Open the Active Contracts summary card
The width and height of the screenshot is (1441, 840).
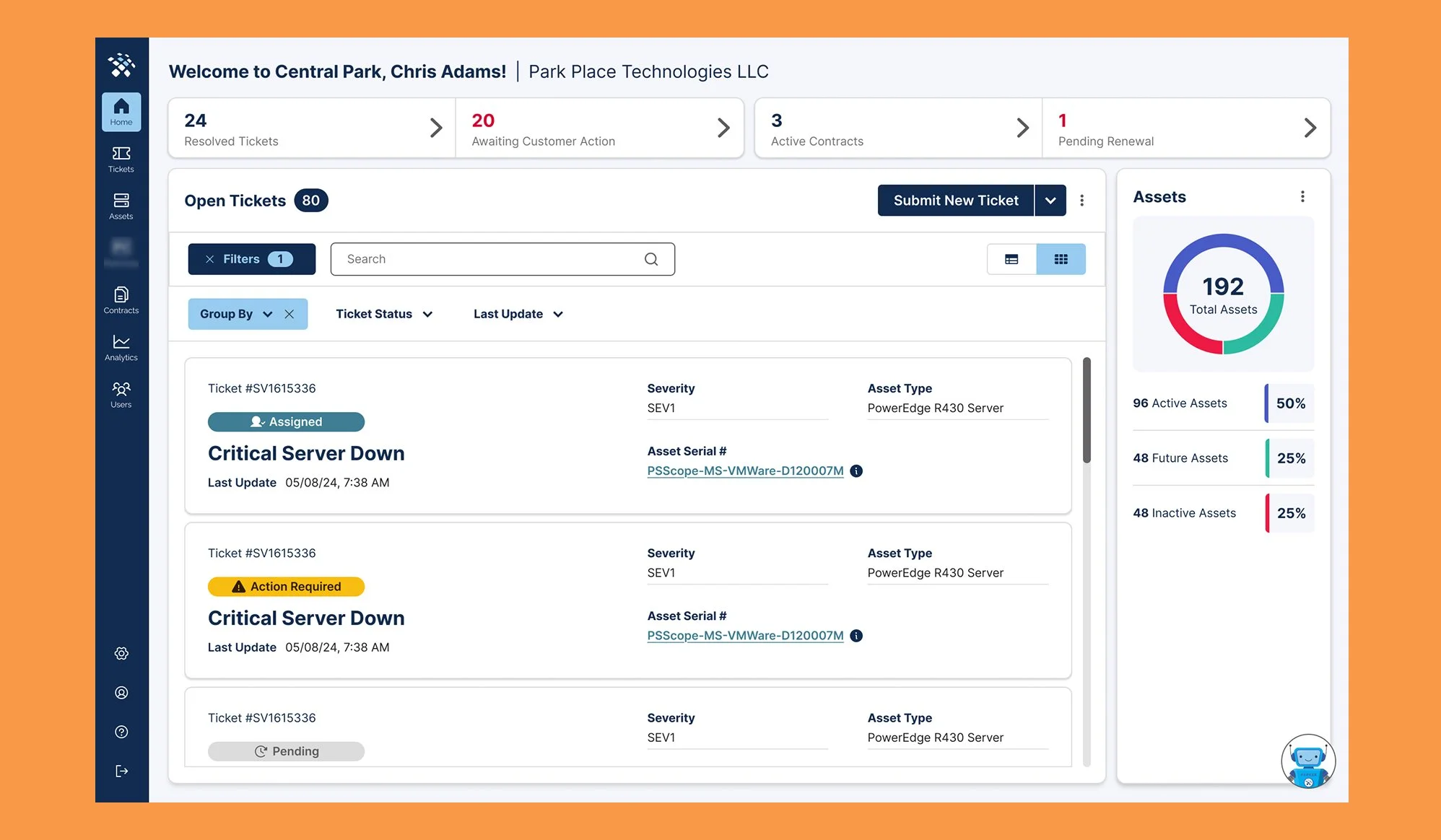click(x=898, y=128)
